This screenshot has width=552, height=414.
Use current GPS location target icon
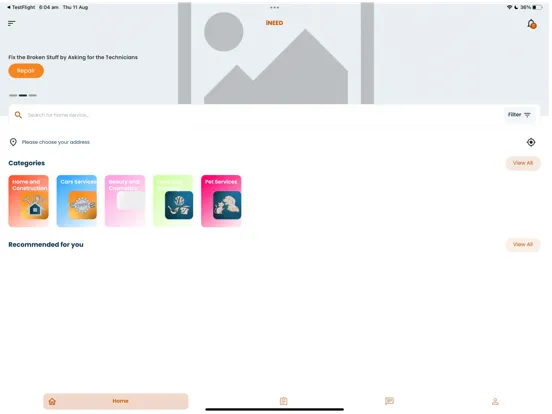(531, 142)
